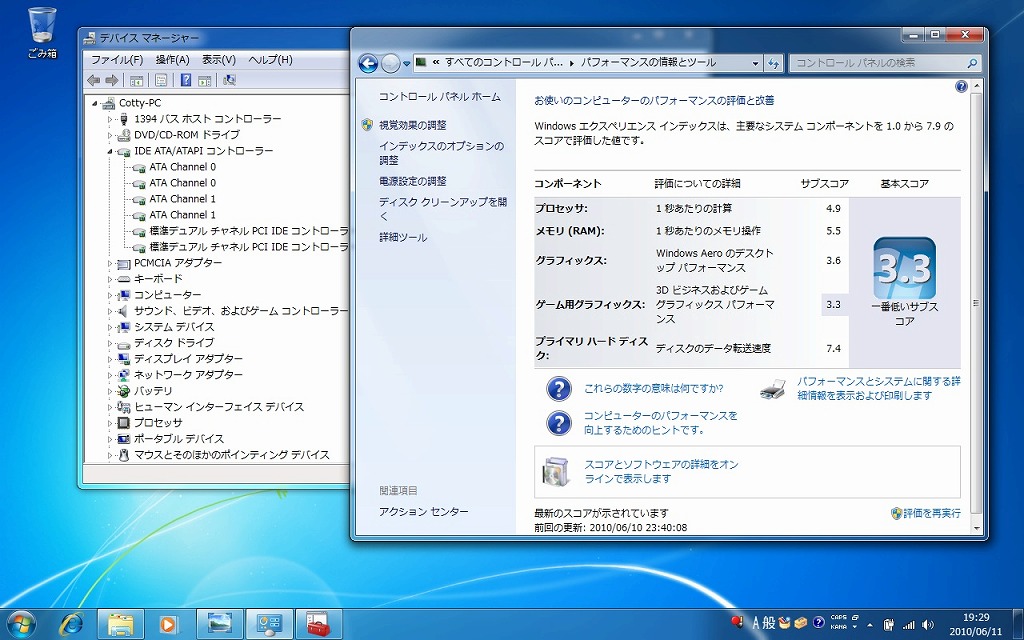Expand the ネットワーク アダプター tree node

pyautogui.click(x=111, y=375)
